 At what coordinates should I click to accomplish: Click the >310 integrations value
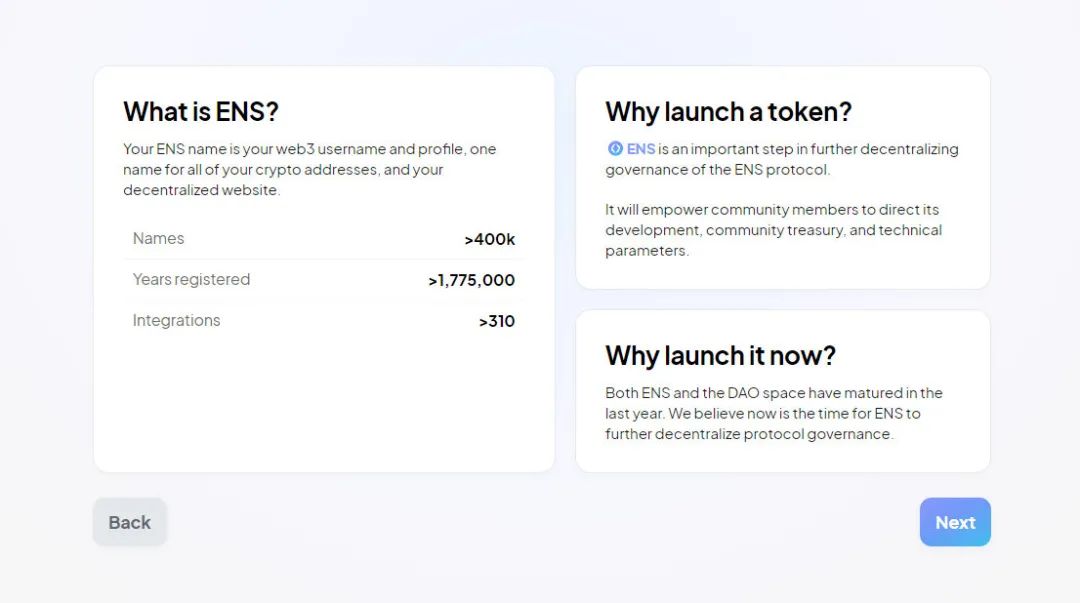[x=497, y=321]
